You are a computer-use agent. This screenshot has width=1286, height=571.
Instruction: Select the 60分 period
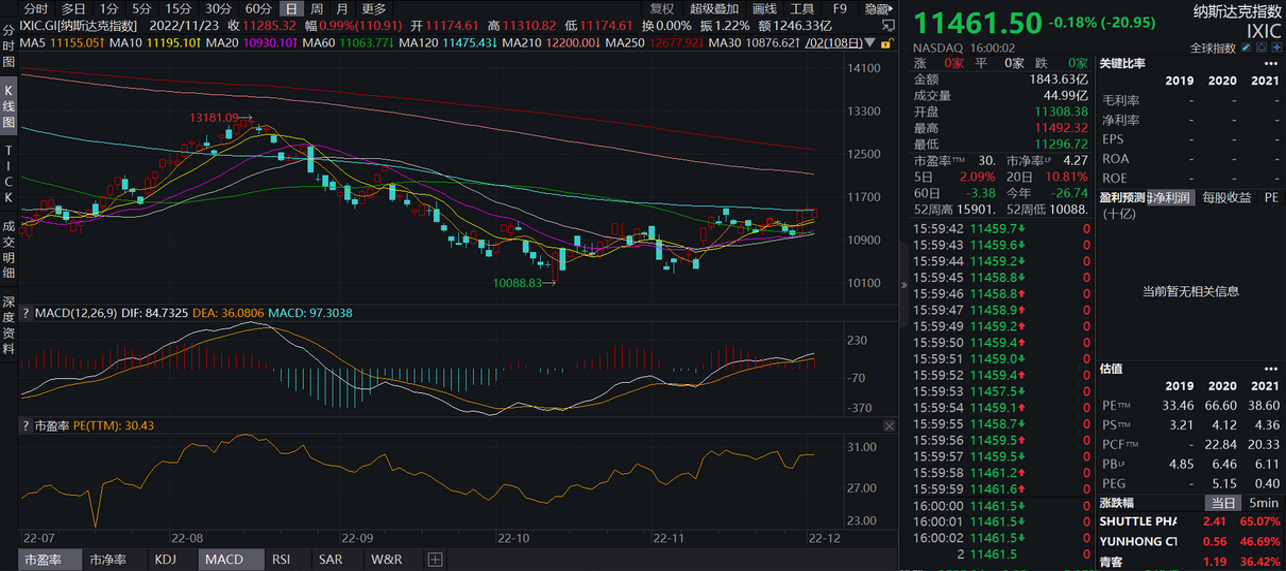tap(258, 9)
